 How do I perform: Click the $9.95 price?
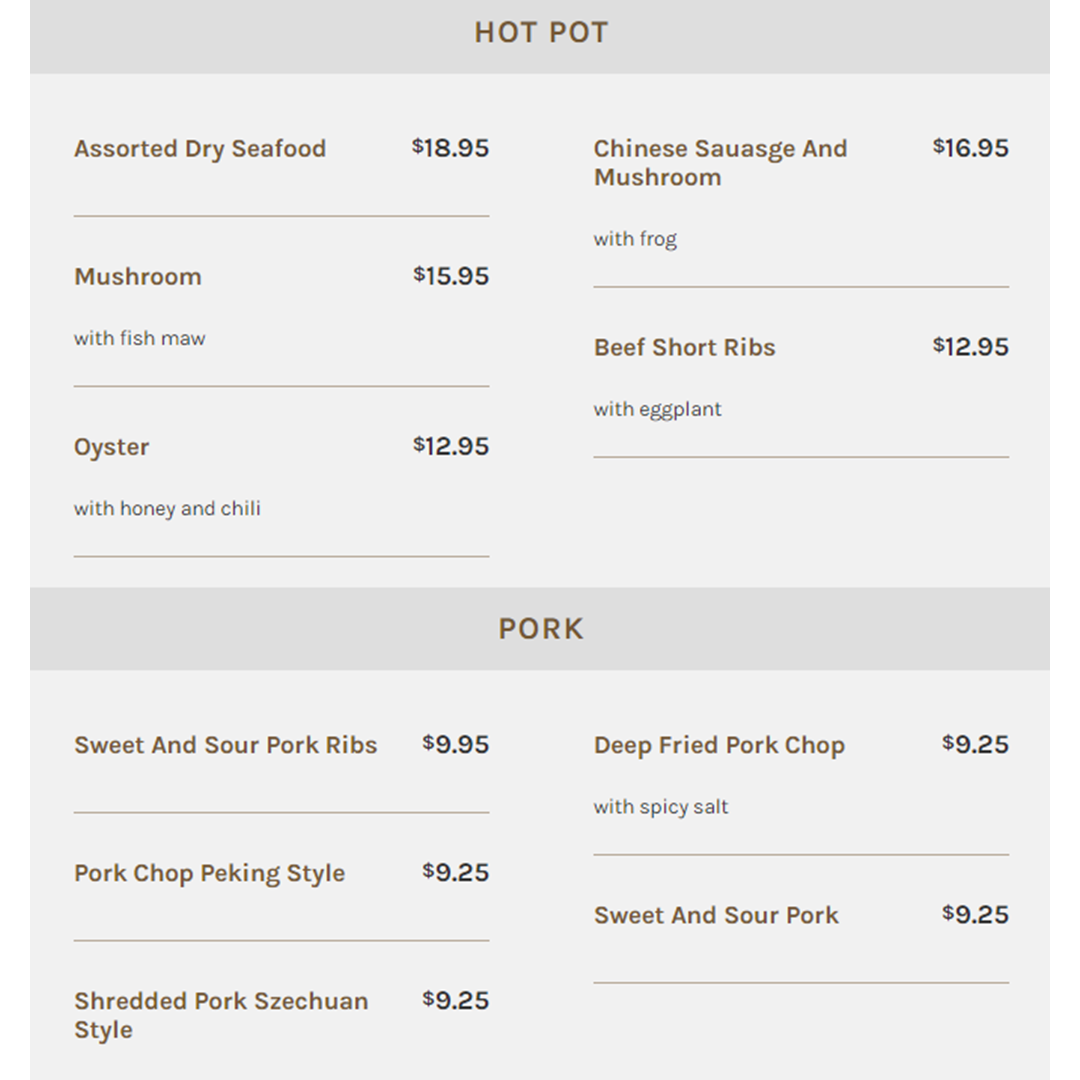[455, 744]
